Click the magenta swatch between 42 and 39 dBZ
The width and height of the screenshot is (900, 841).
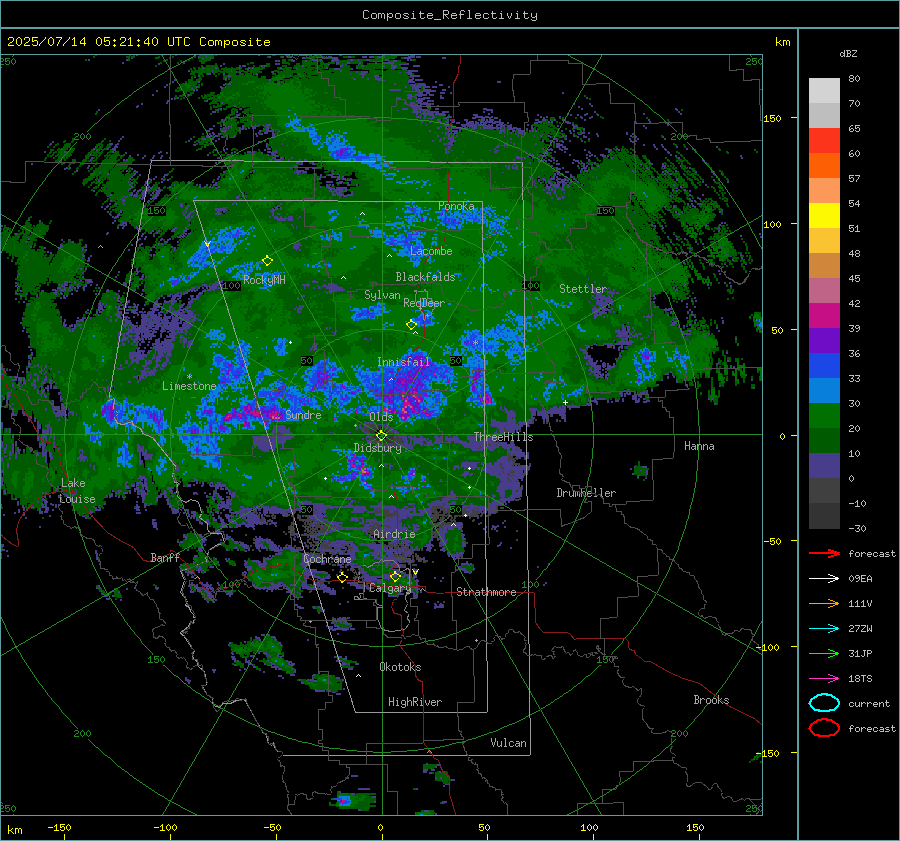pyautogui.click(x=824, y=315)
